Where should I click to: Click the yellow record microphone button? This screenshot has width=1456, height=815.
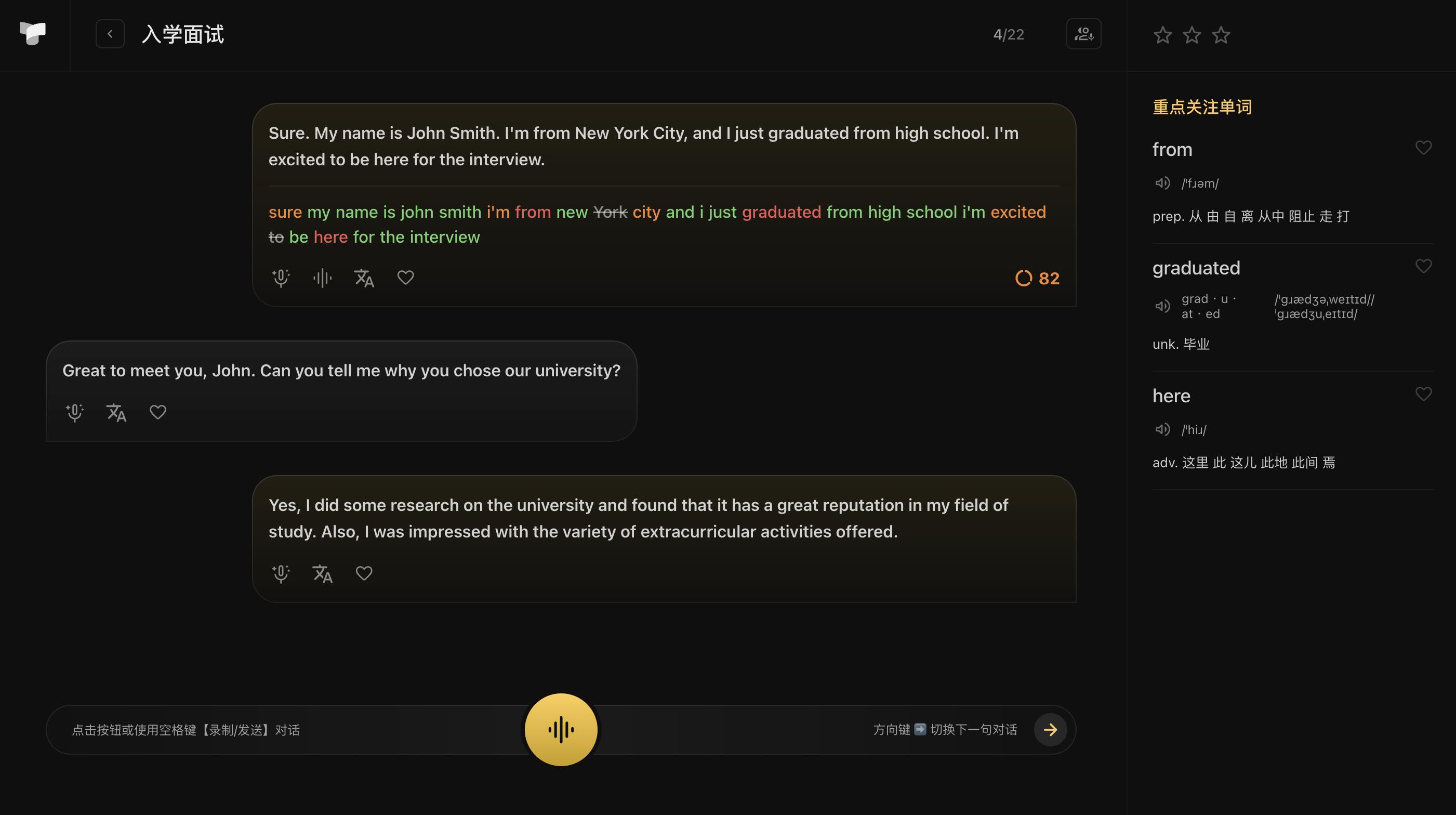[x=561, y=729]
